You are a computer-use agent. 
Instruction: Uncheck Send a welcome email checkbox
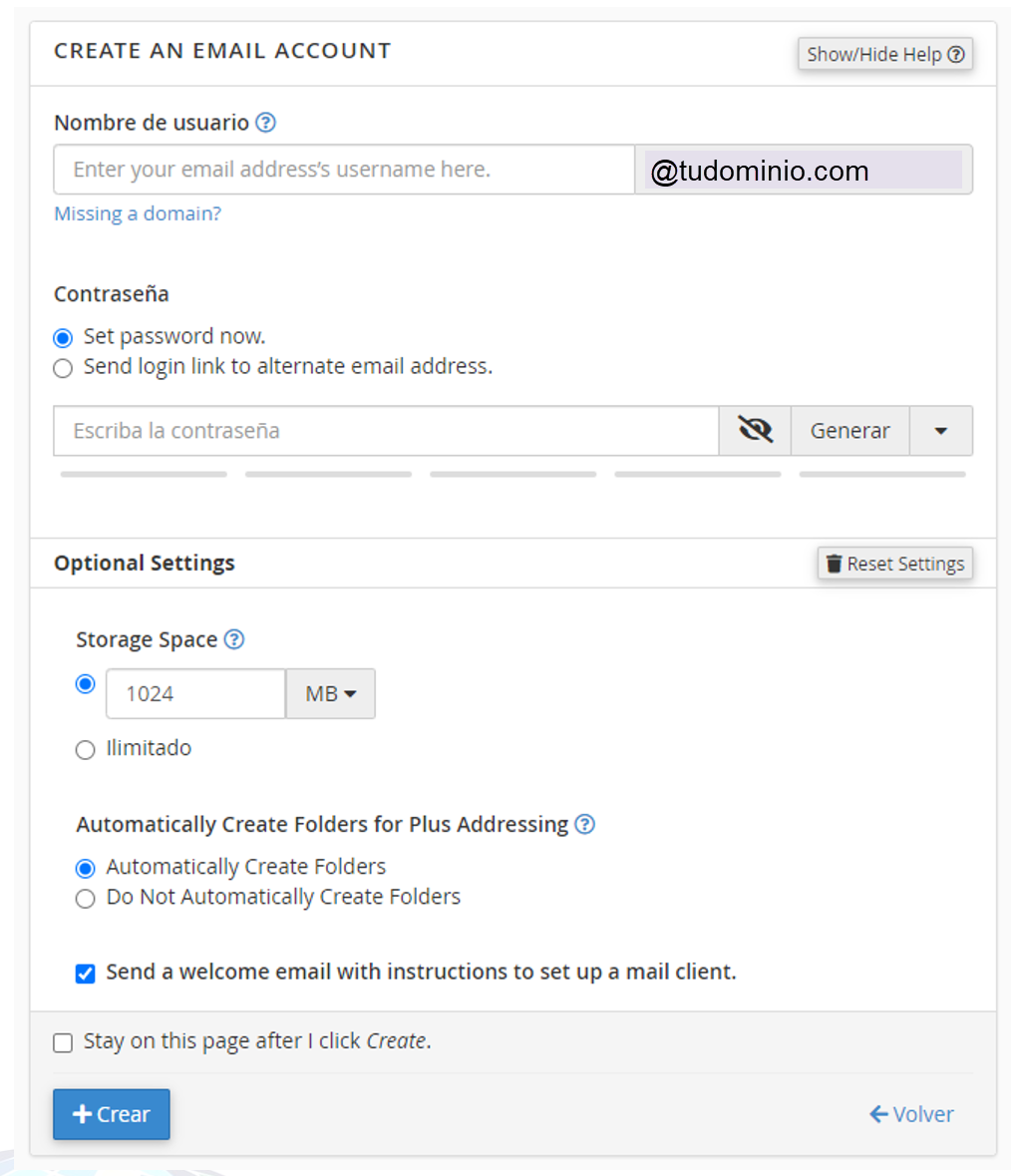86,974
